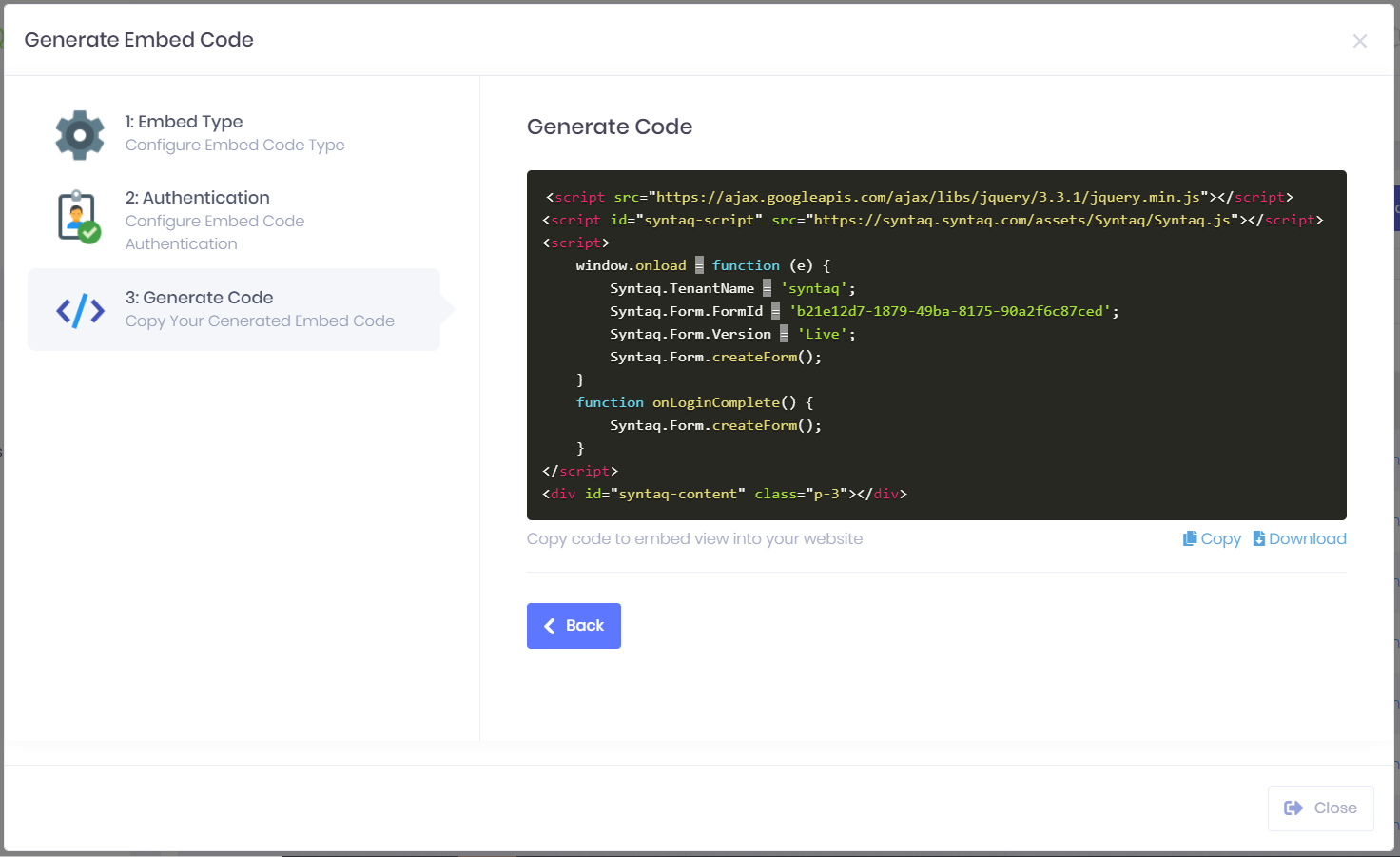Click the gear icon for Embed Type

point(80,135)
